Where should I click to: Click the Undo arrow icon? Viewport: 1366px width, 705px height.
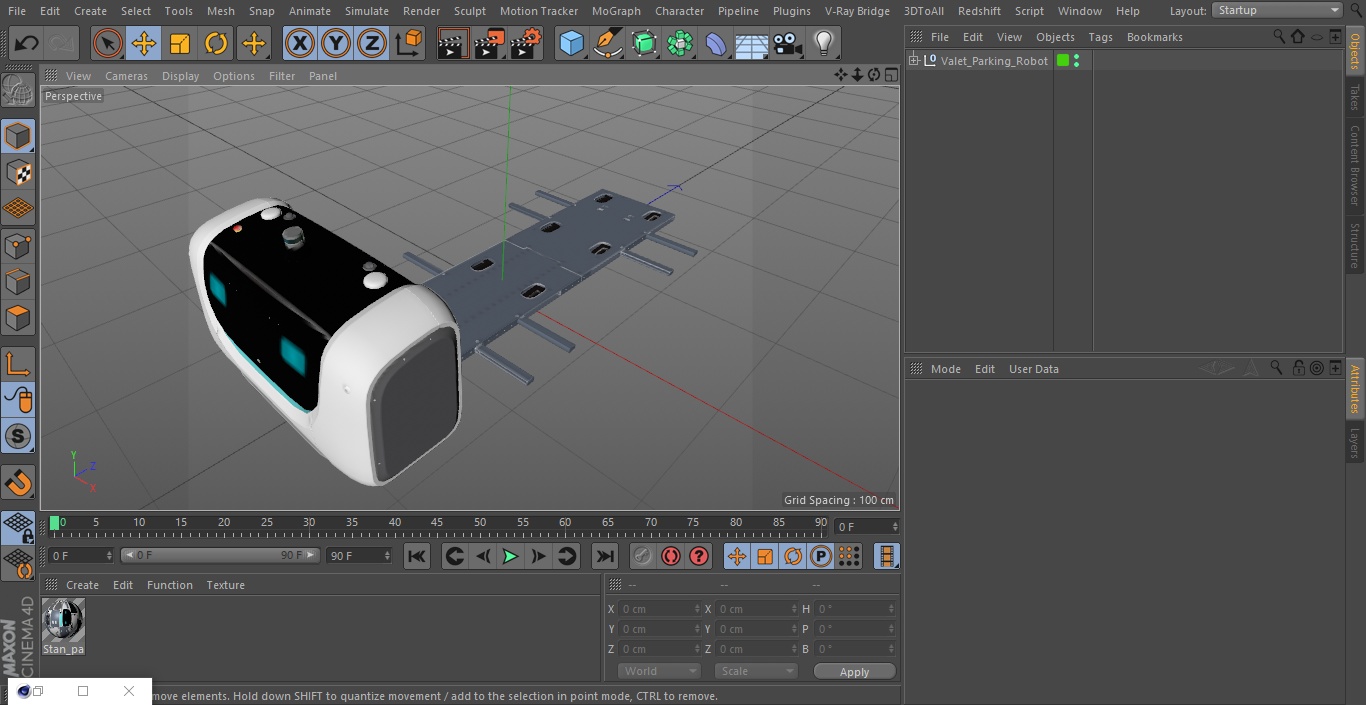point(27,43)
